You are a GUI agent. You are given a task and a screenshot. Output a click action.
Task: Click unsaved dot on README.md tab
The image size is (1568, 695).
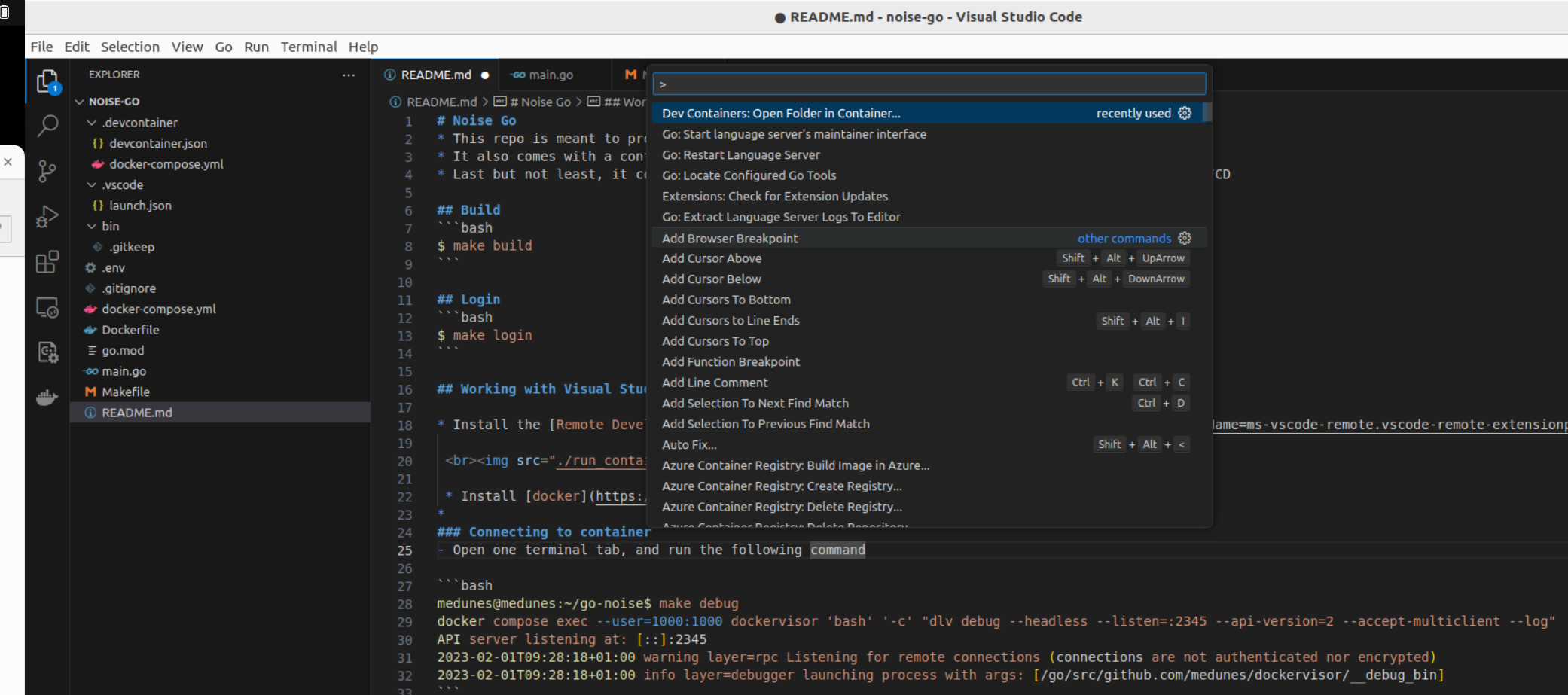485,75
